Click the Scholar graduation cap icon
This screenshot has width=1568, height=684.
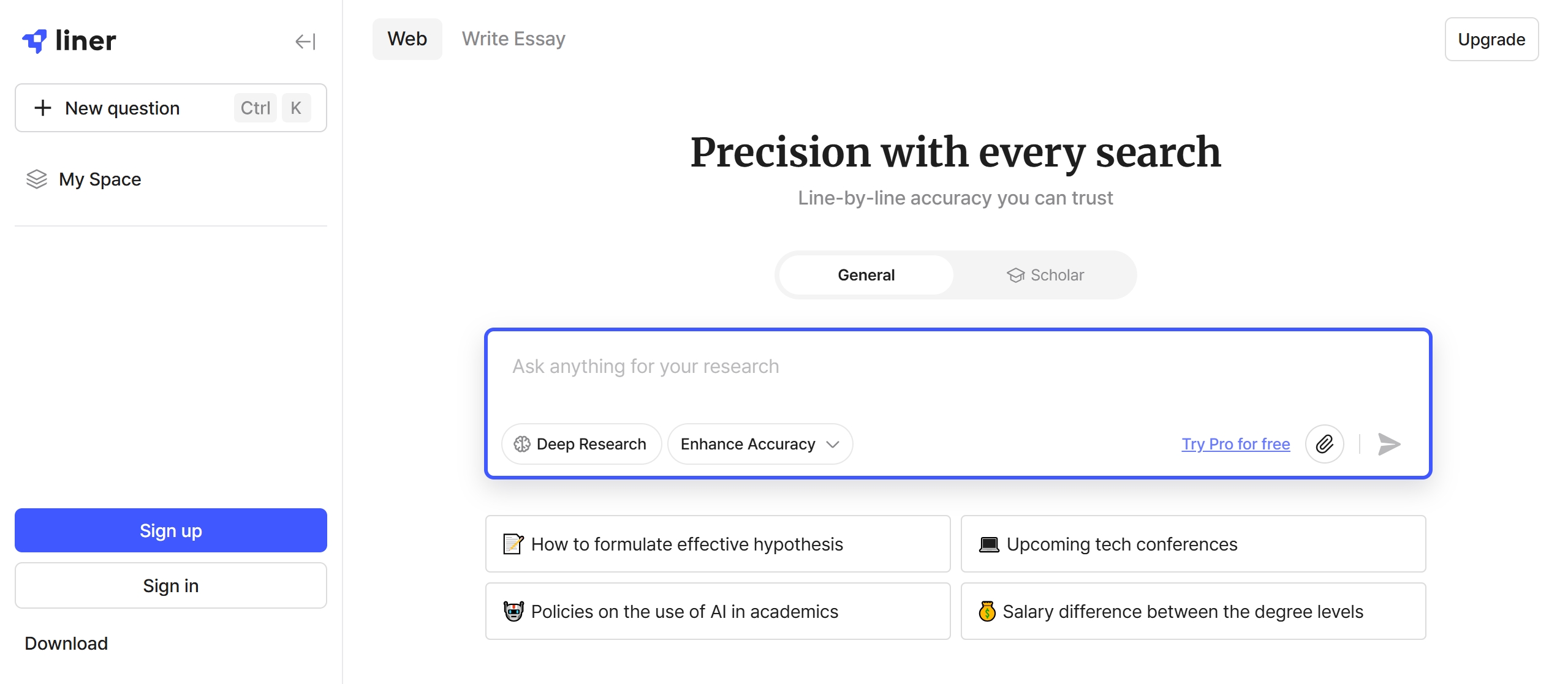[x=1015, y=276]
